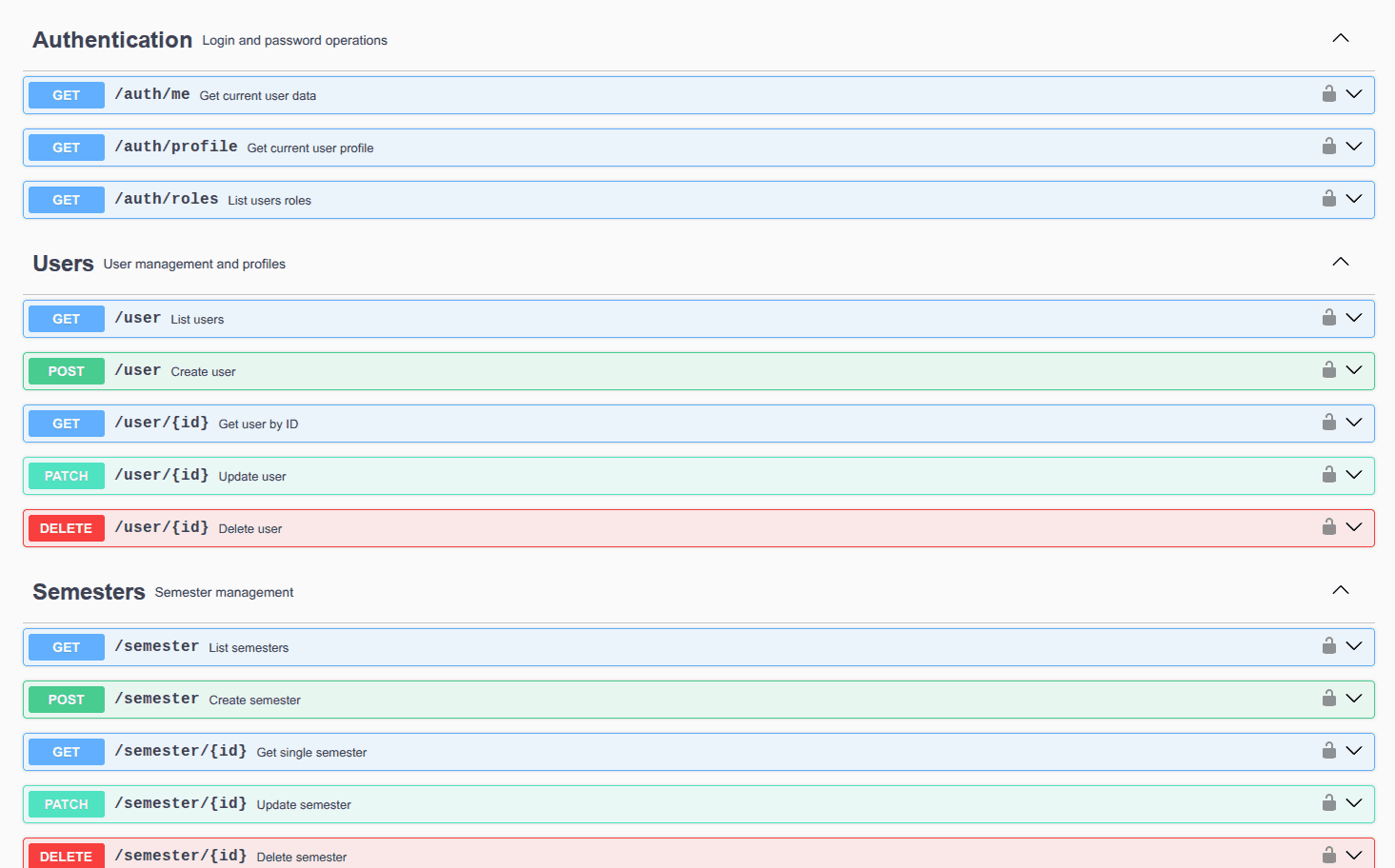Expand the GET /user List users chevron
Image resolution: width=1395 pixels, height=868 pixels.
(x=1353, y=318)
